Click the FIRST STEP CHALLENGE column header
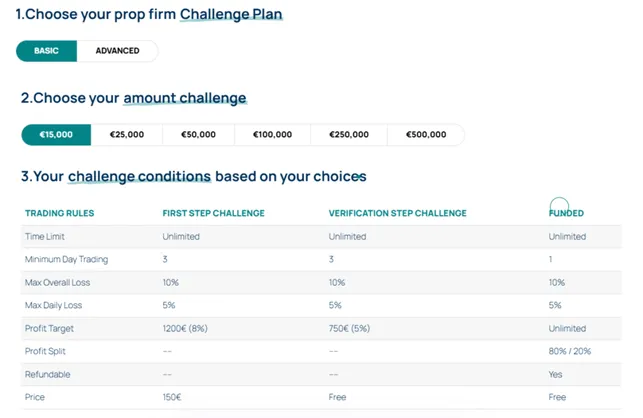The width and height of the screenshot is (643, 418). [x=213, y=213]
